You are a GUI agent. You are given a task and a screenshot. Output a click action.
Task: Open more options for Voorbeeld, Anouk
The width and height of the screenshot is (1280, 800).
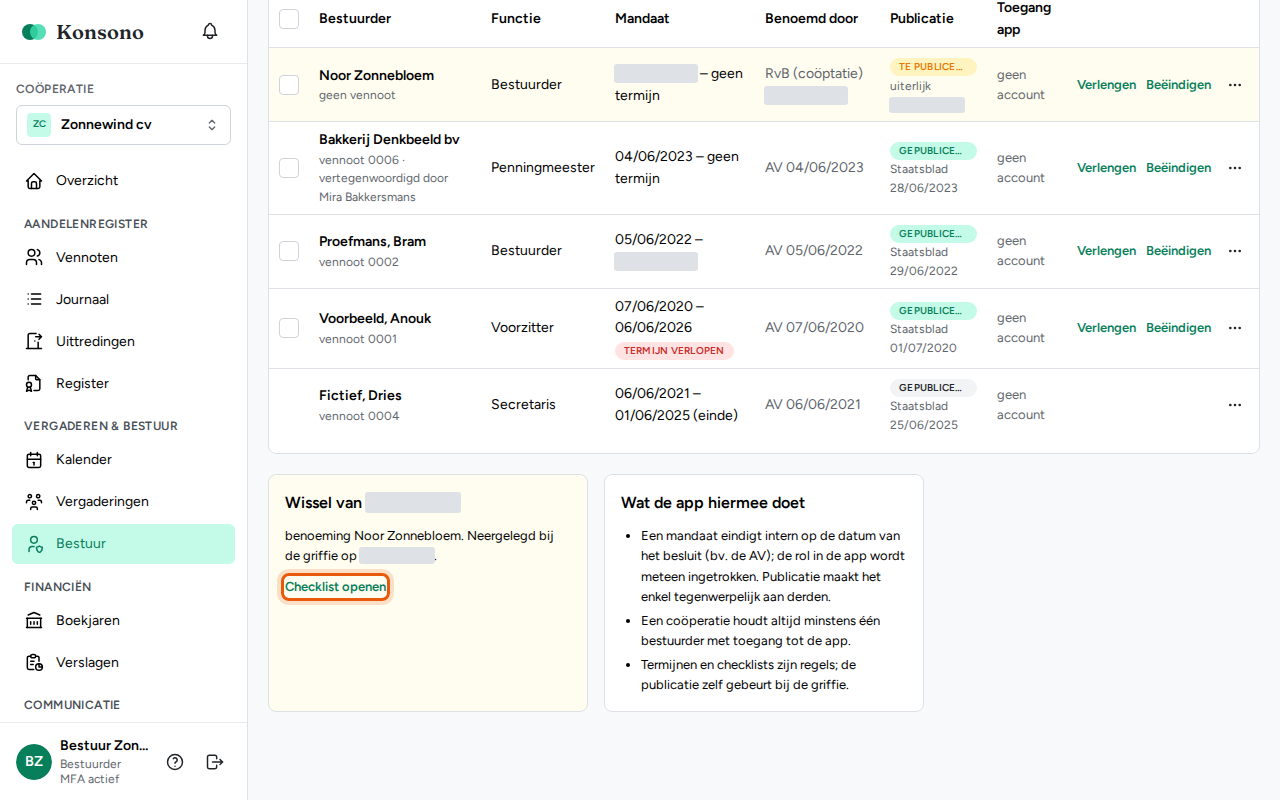click(1235, 328)
